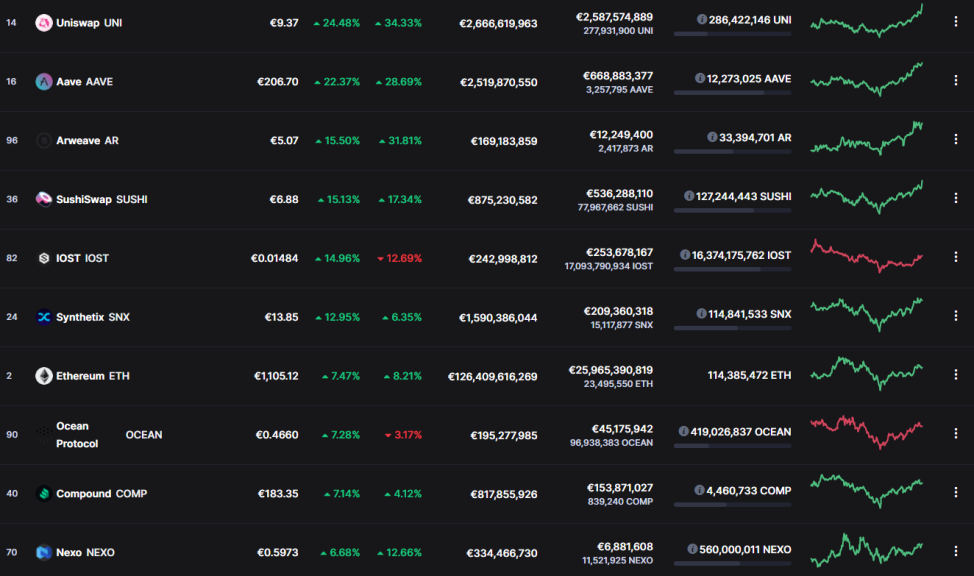The height and width of the screenshot is (576, 974).
Task: Open the Compound COMP coin page
Action: [101, 493]
